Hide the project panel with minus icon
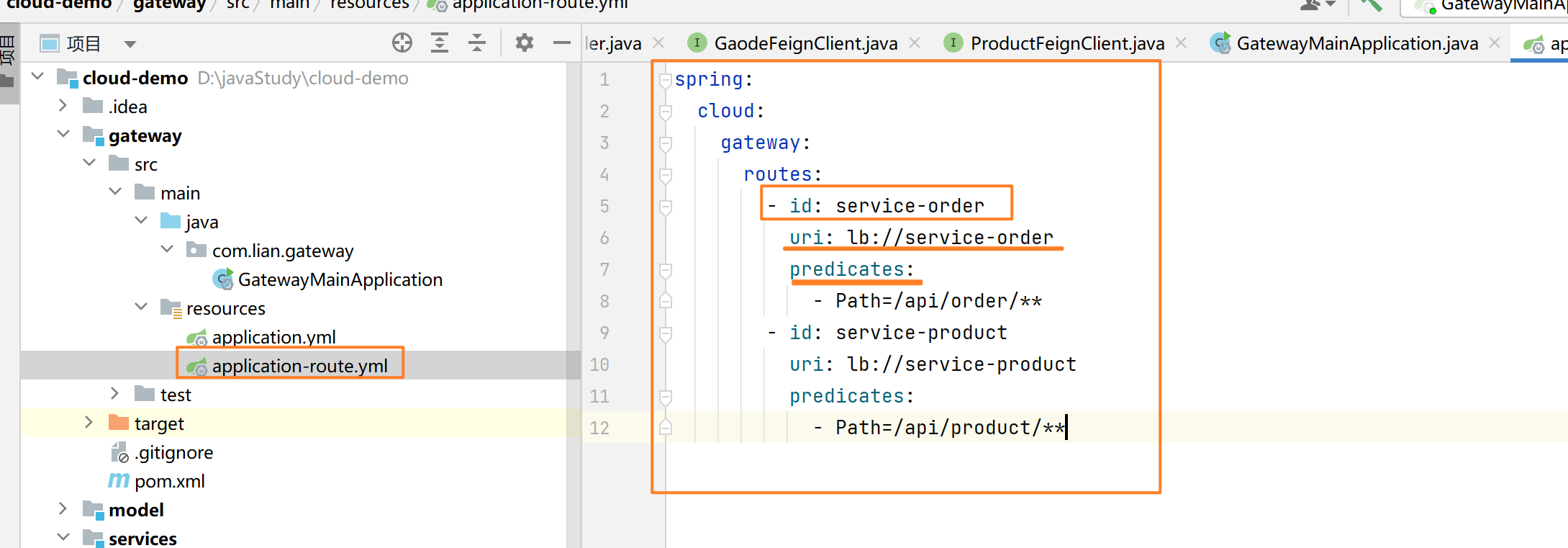The height and width of the screenshot is (548, 1568). [x=562, y=43]
